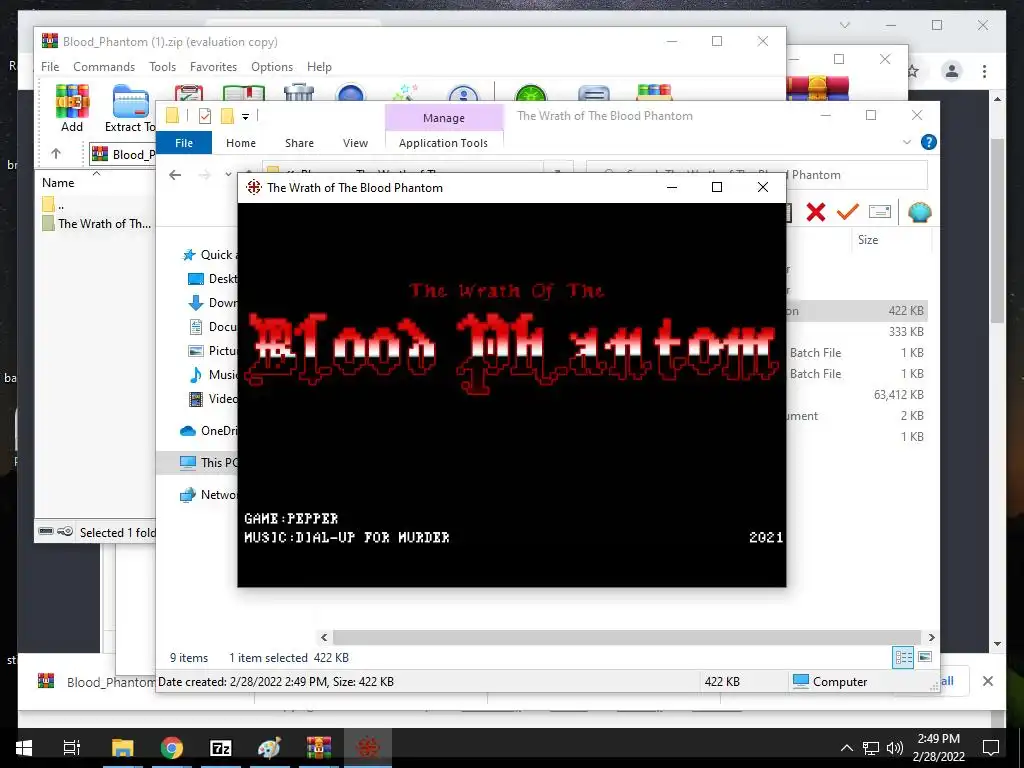This screenshot has width=1024, height=768.
Task: Open the Options menu in WinRAR
Action: point(272,67)
